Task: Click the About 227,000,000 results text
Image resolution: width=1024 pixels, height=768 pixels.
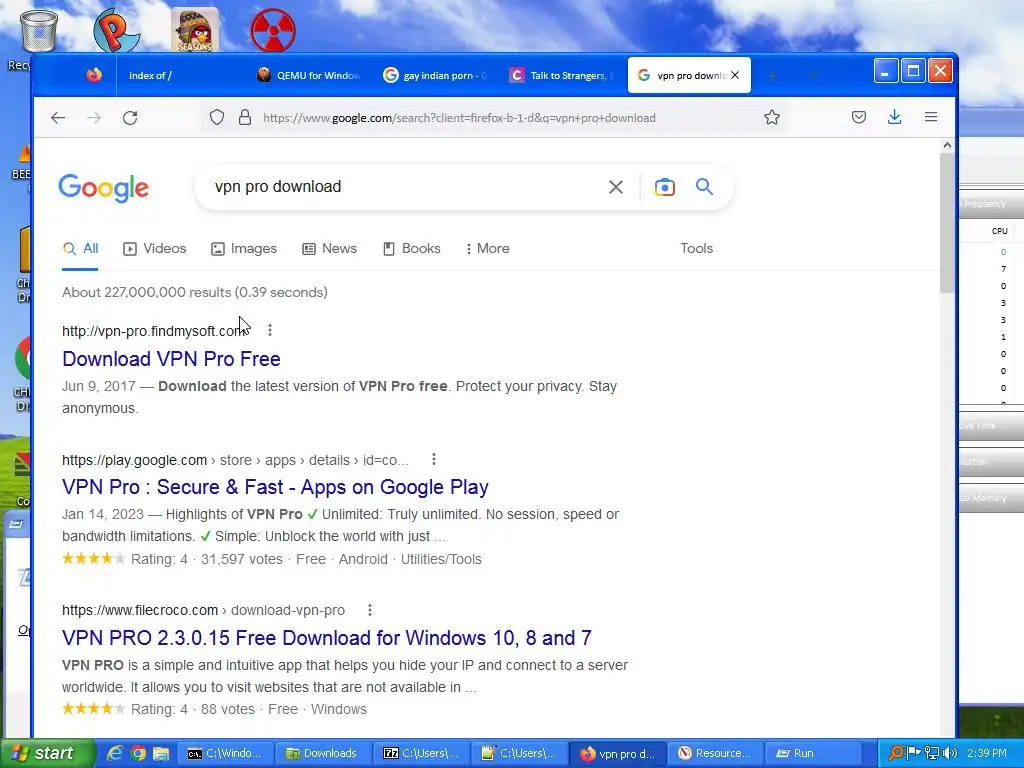Action: tap(195, 293)
